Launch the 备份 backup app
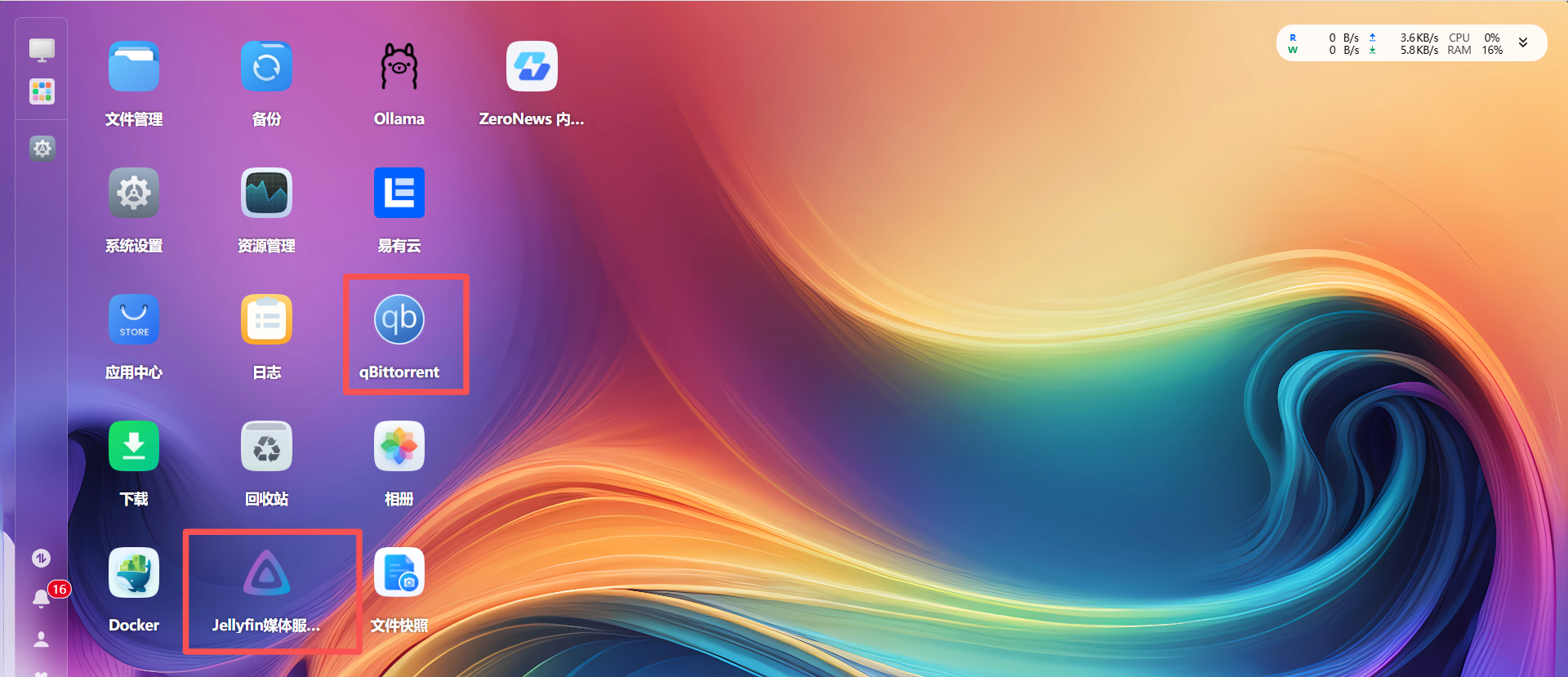This screenshot has height=677, width=1568. tap(266, 67)
